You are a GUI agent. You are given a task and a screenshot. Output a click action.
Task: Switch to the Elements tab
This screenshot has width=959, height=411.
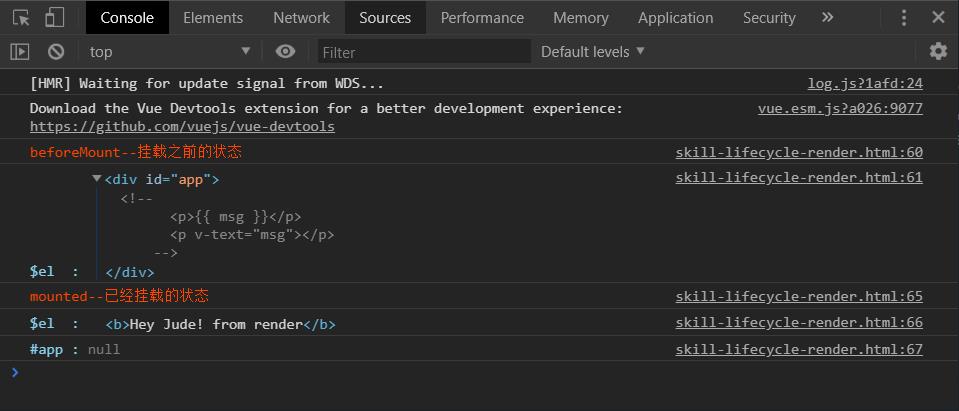click(213, 18)
